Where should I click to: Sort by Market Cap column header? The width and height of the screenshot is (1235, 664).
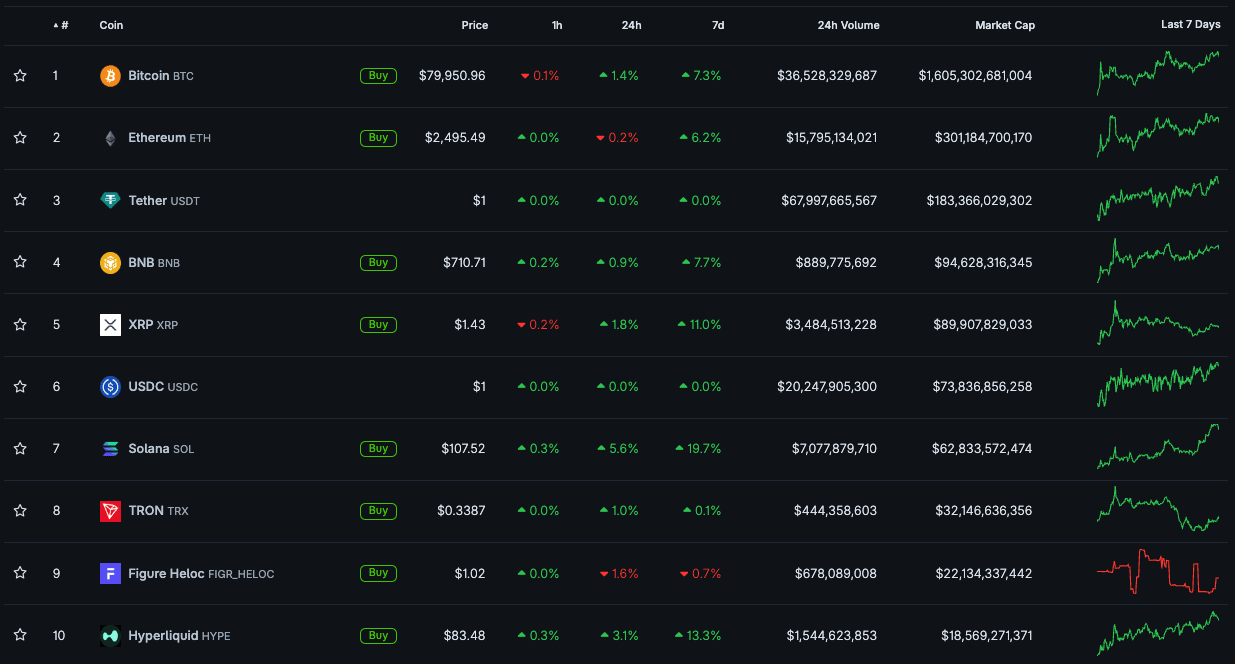[x=1005, y=25]
